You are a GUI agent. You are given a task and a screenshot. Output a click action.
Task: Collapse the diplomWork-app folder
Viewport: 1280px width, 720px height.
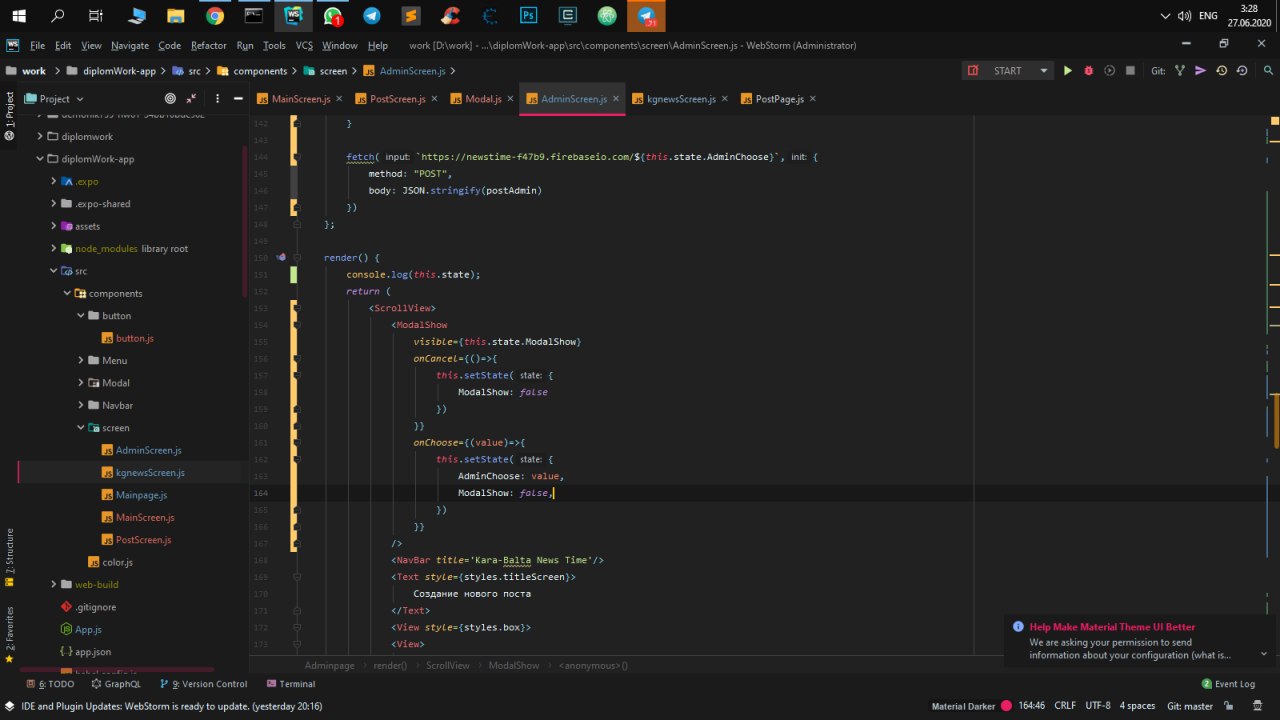click(40, 159)
